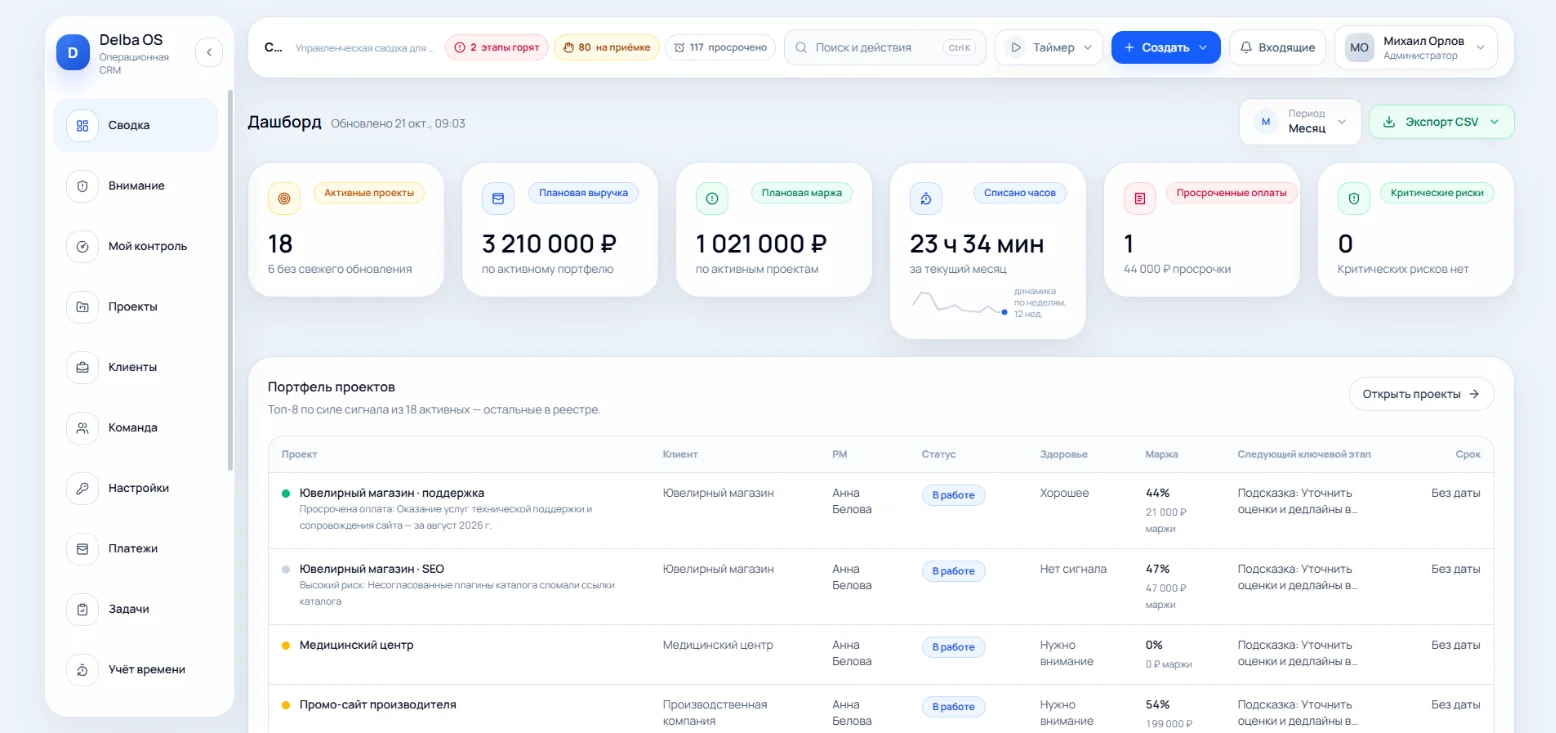Click the Команда people icon
1556x733 pixels.
click(x=82, y=428)
